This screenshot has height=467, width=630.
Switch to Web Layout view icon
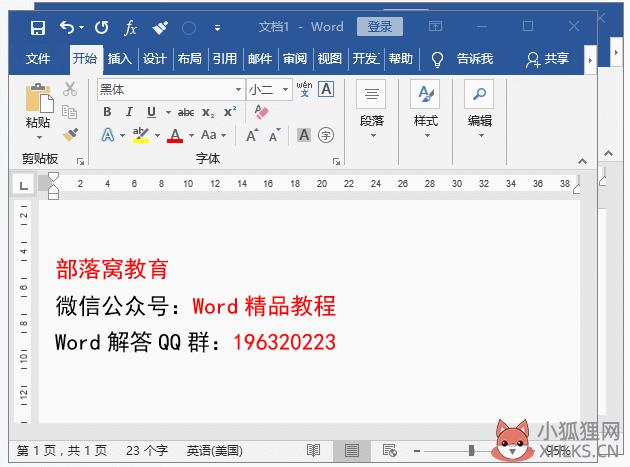point(389,450)
